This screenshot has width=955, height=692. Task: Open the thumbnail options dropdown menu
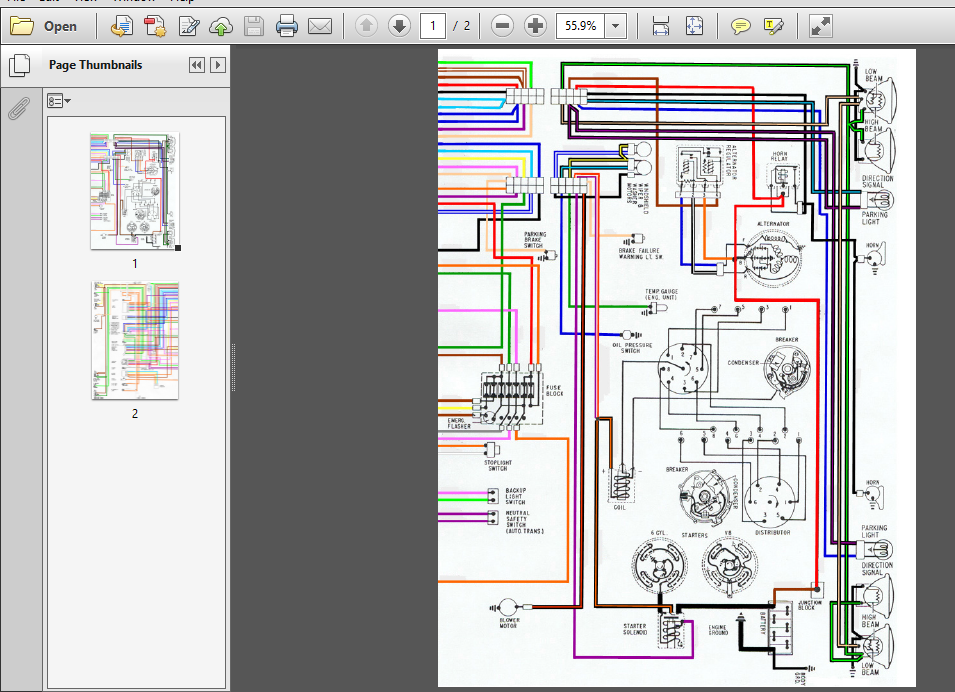point(58,101)
